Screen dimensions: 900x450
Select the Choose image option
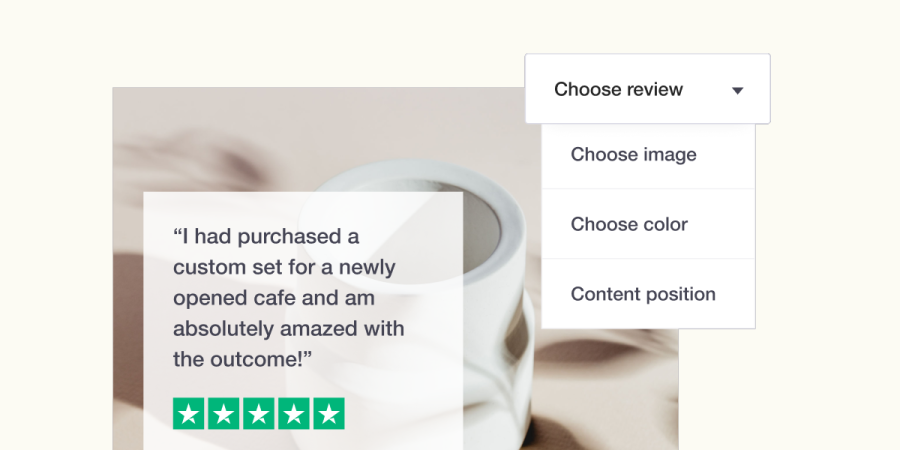click(x=648, y=155)
